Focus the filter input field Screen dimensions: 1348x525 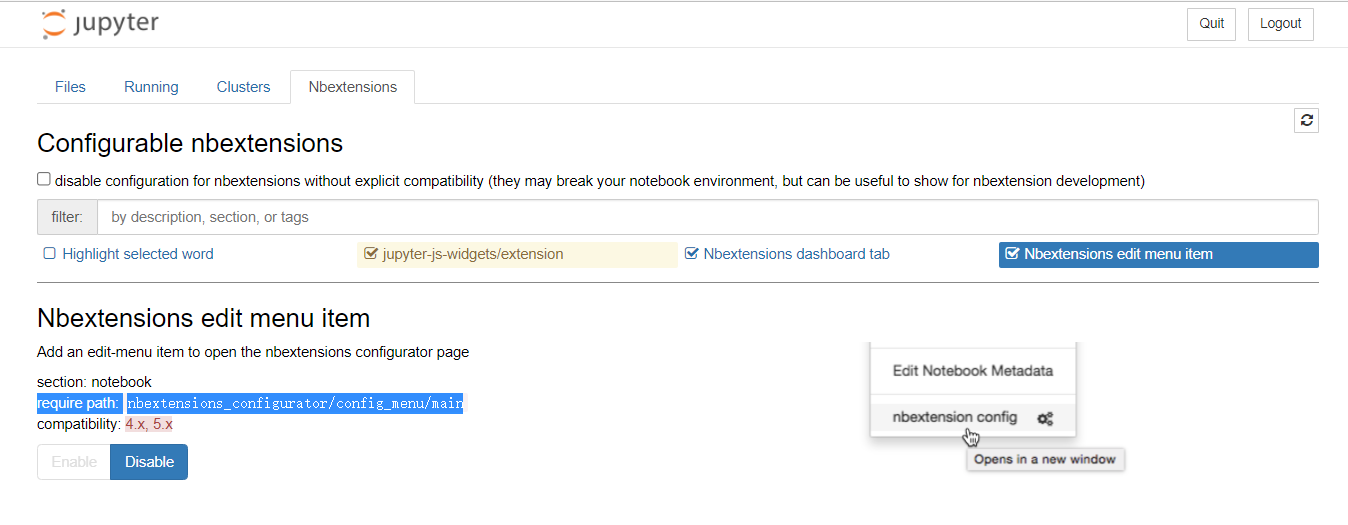pos(707,217)
